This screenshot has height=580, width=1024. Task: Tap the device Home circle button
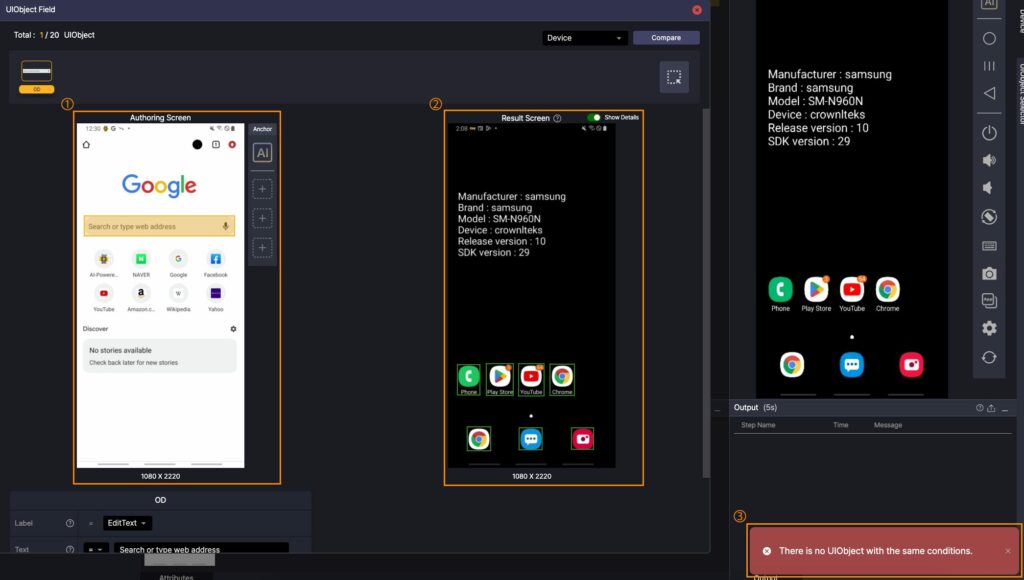point(989,39)
